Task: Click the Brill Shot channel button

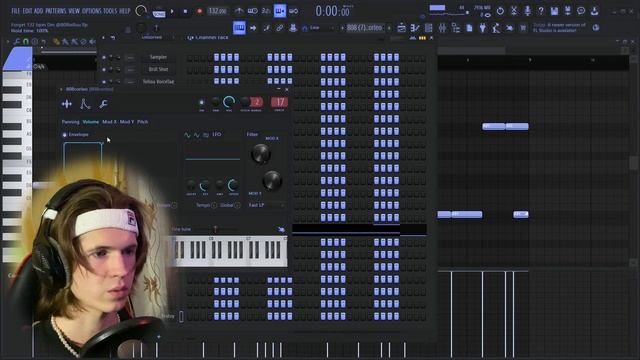Action: (158, 69)
